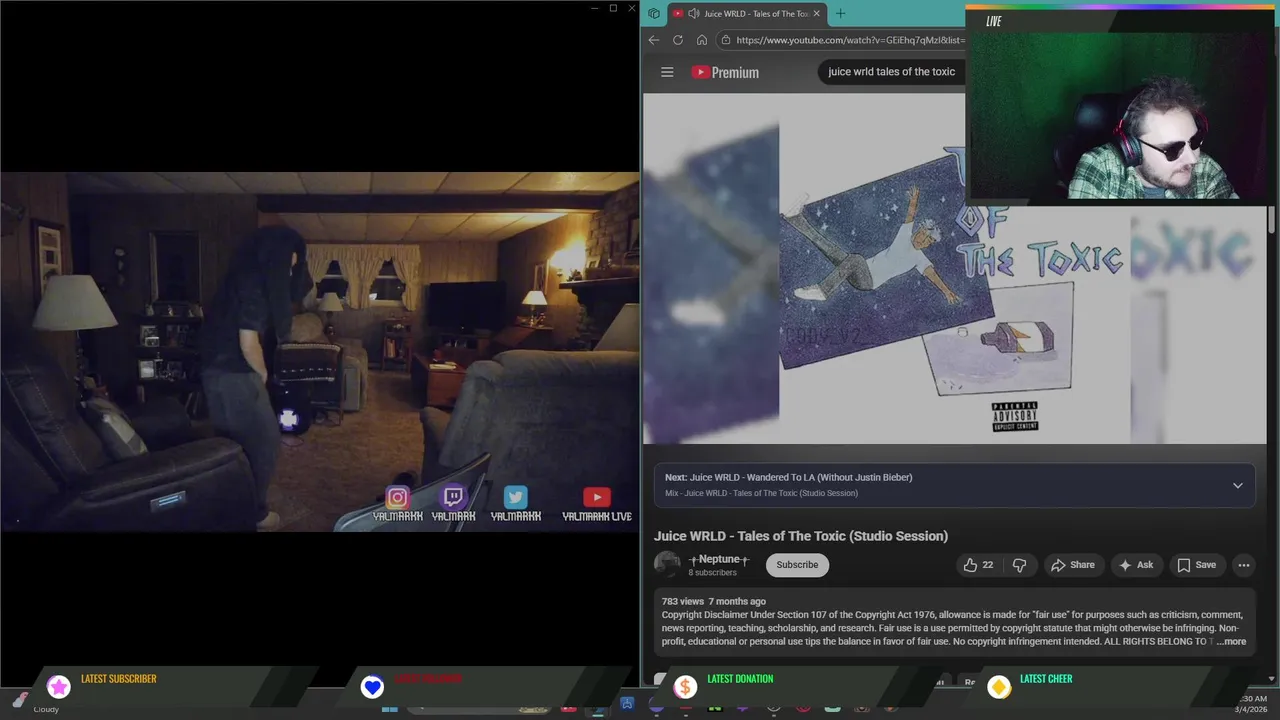The width and height of the screenshot is (1280, 720).
Task: Open the Ask AI button
Action: tap(1136, 565)
